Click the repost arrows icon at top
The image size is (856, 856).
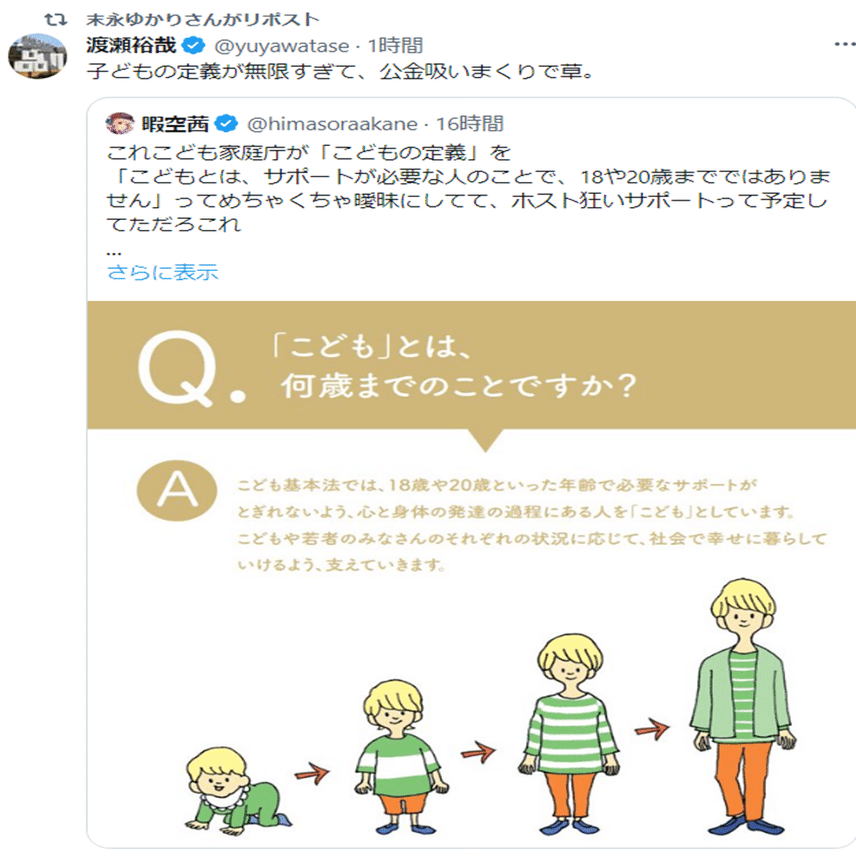(x=56, y=20)
